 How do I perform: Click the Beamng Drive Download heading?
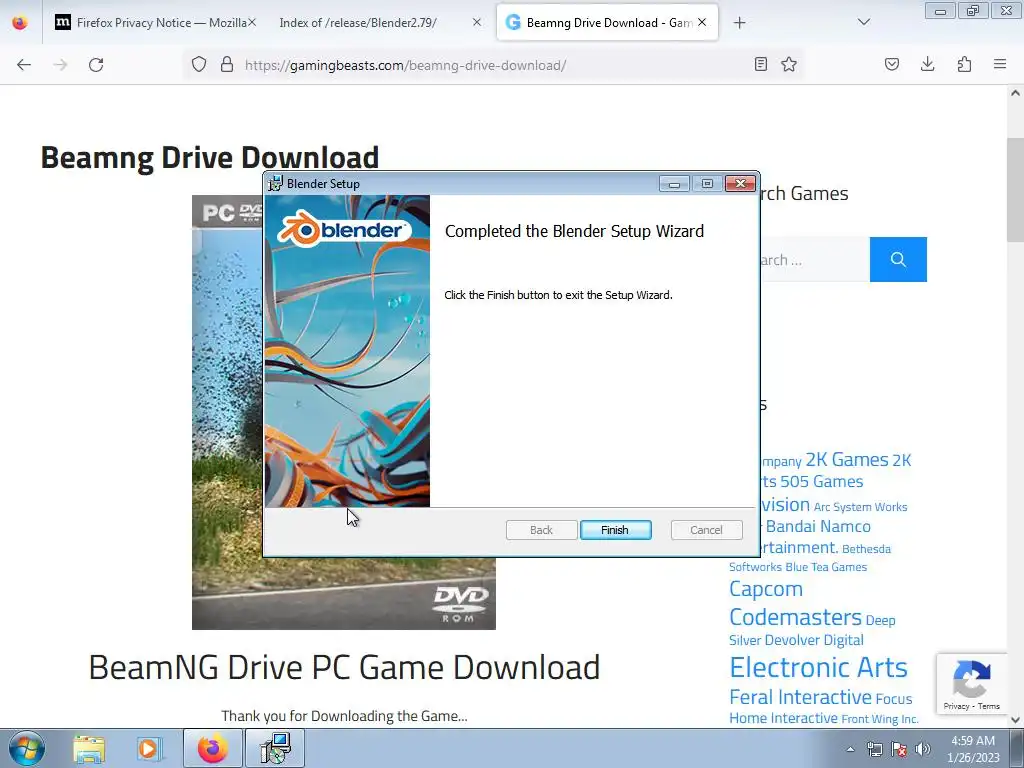210,157
